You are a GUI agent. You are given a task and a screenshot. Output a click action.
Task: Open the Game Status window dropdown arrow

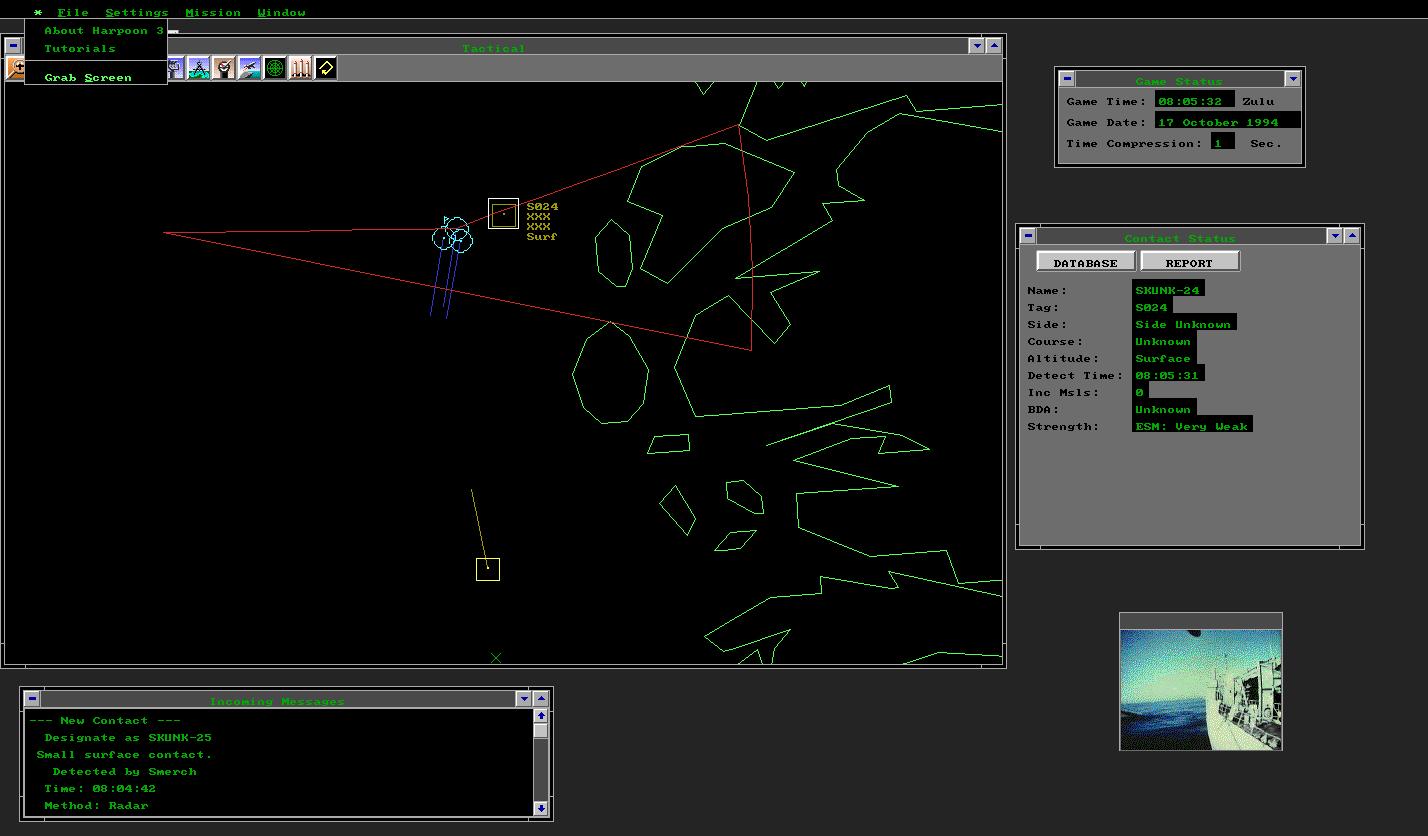click(1290, 78)
